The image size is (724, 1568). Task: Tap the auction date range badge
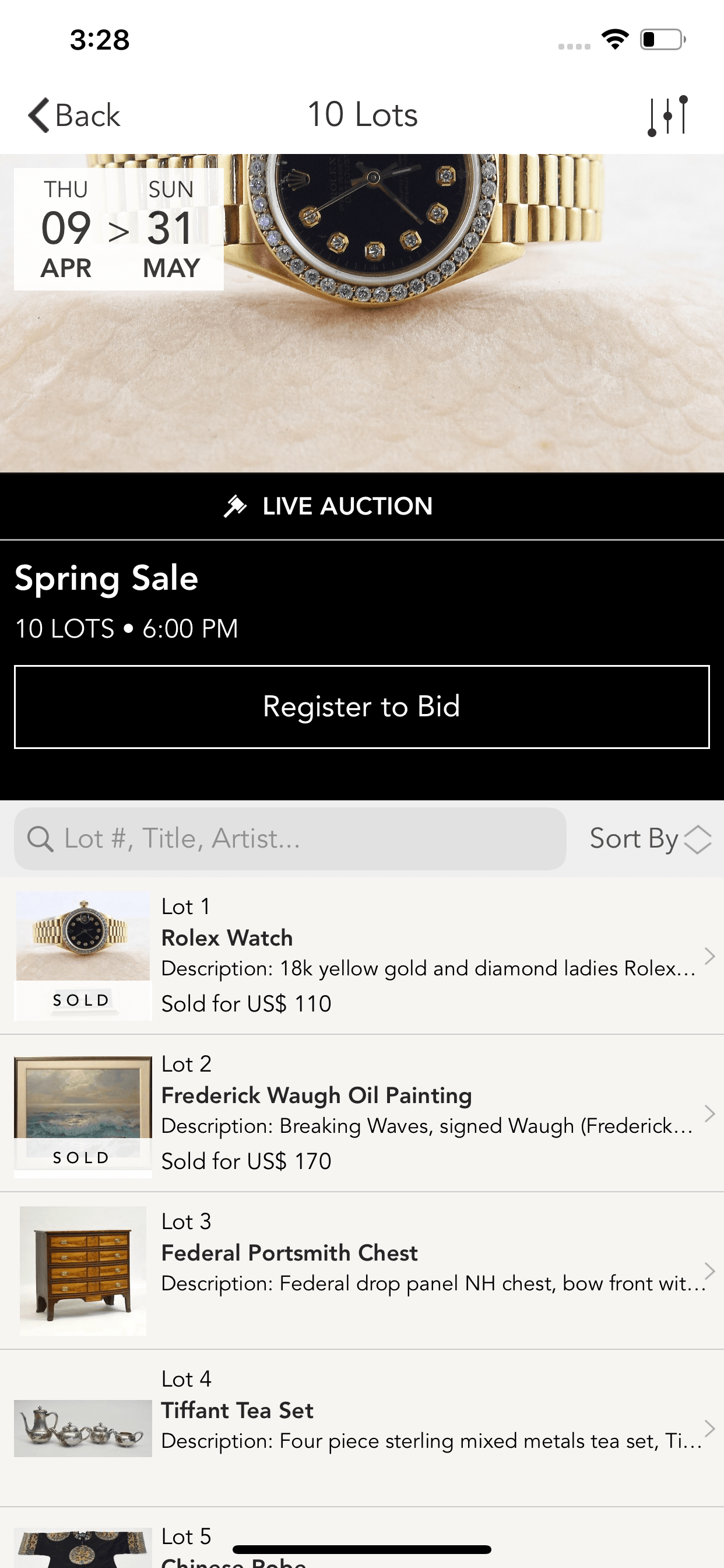pyautogui.click(x=119, y=229)
